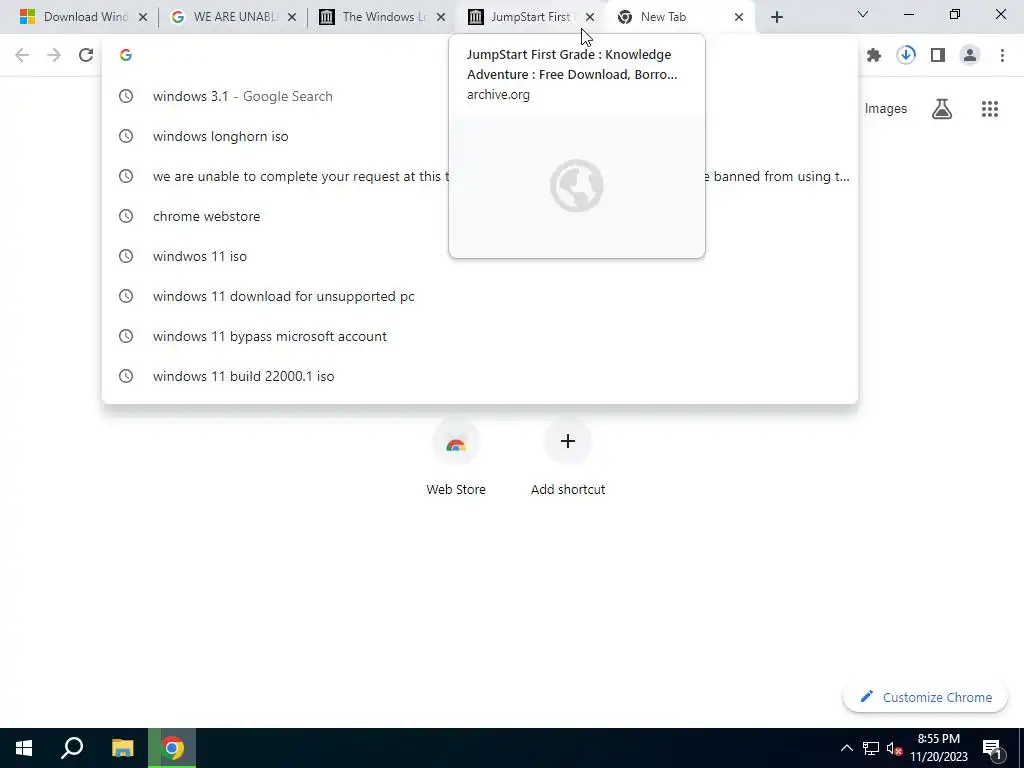
Task: Open Search Labs flask icon
Action: click(942, 108)
